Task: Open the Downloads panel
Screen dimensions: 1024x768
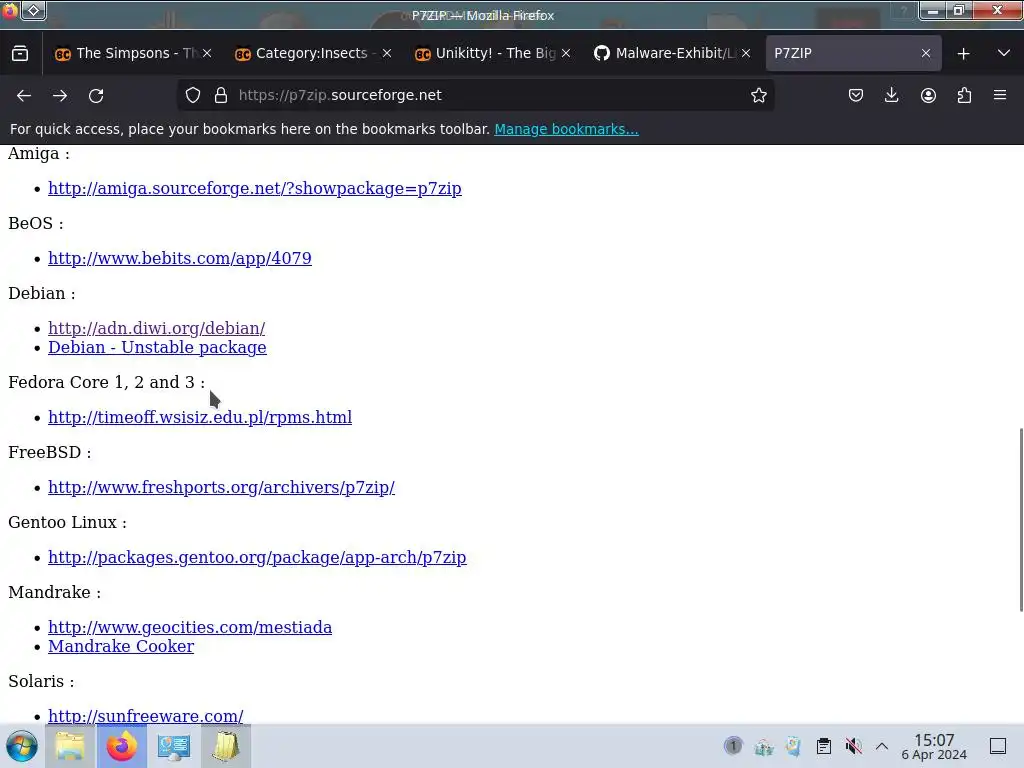Action: [891, 95]
